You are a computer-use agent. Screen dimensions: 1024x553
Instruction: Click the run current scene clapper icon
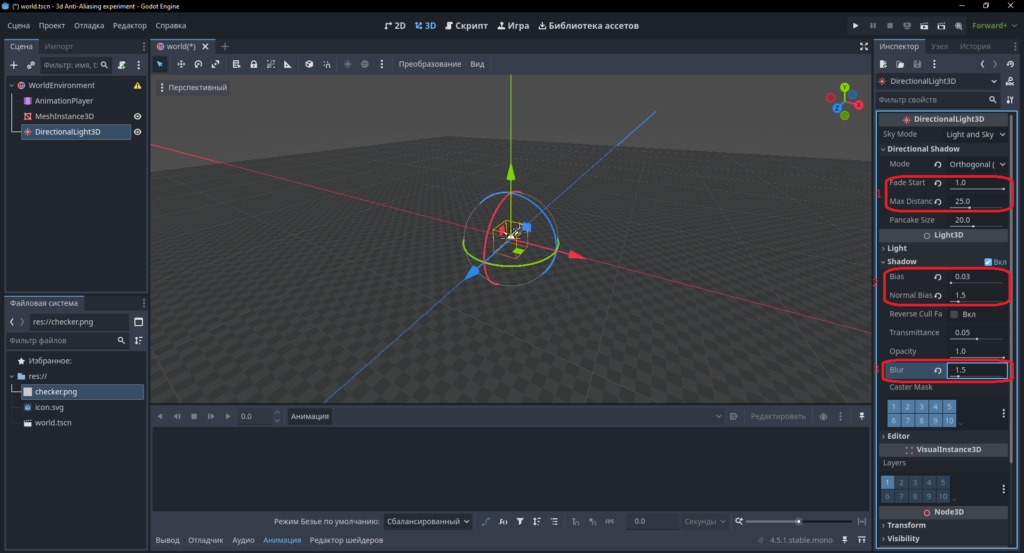coord(924,25)
